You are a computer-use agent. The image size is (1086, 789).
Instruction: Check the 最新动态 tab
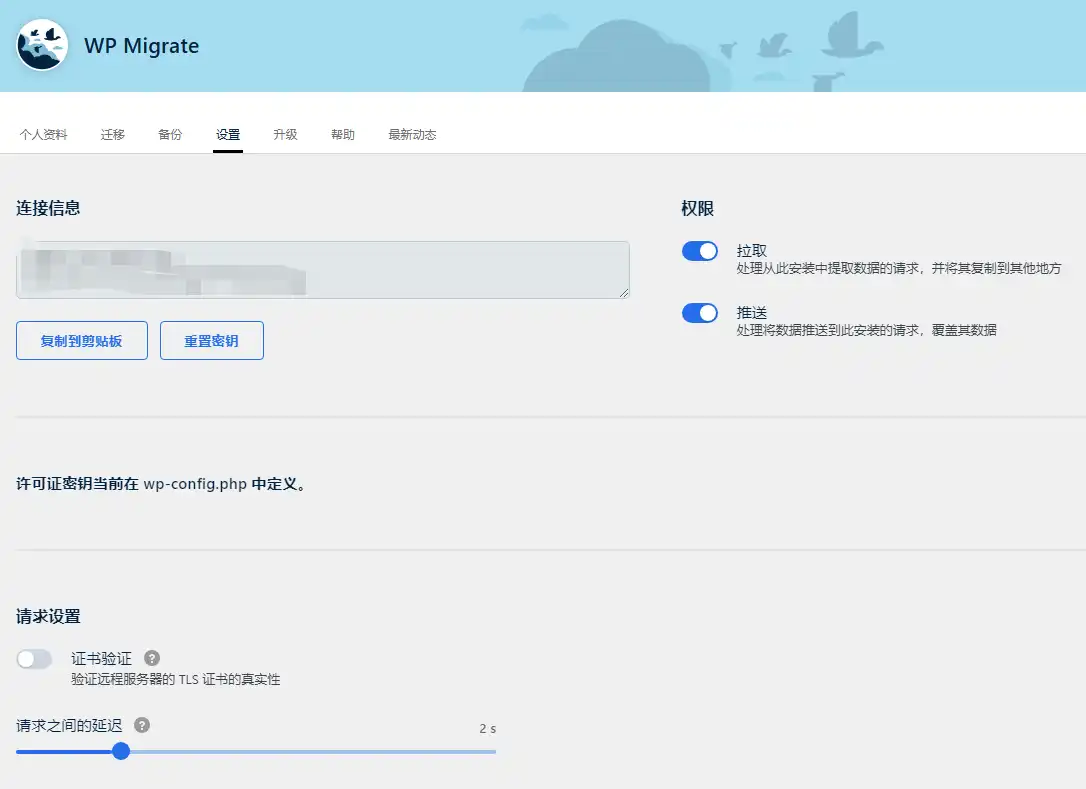[x=412, y=133]
